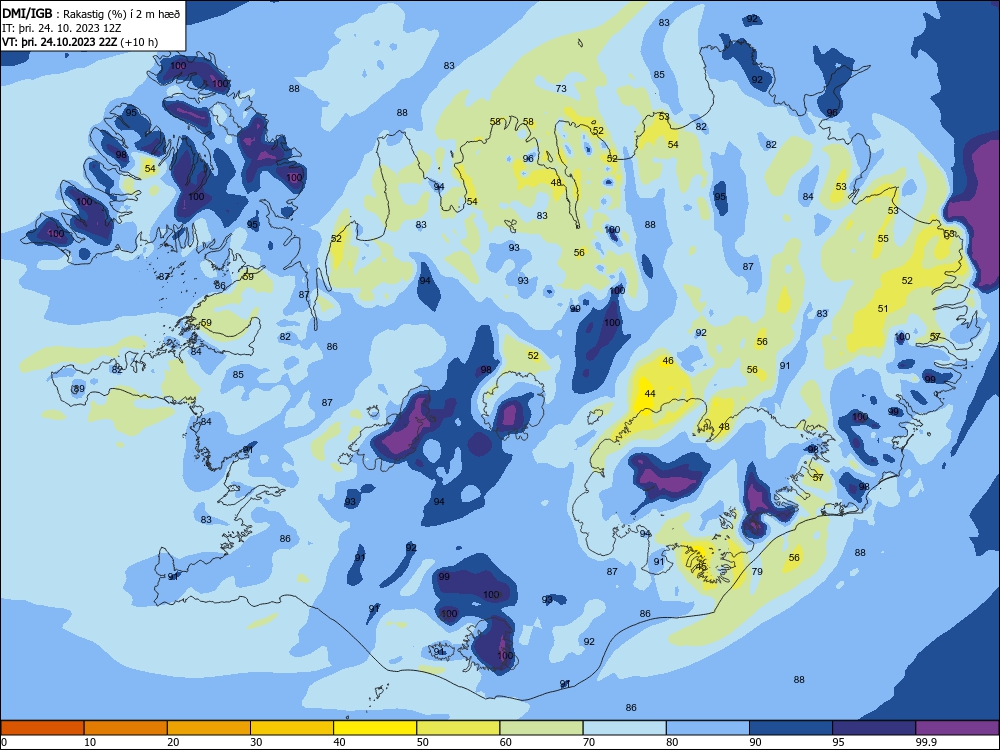Pick the purple above-99.9 legend swatch

pyautogui.click(x=958, y=728)
